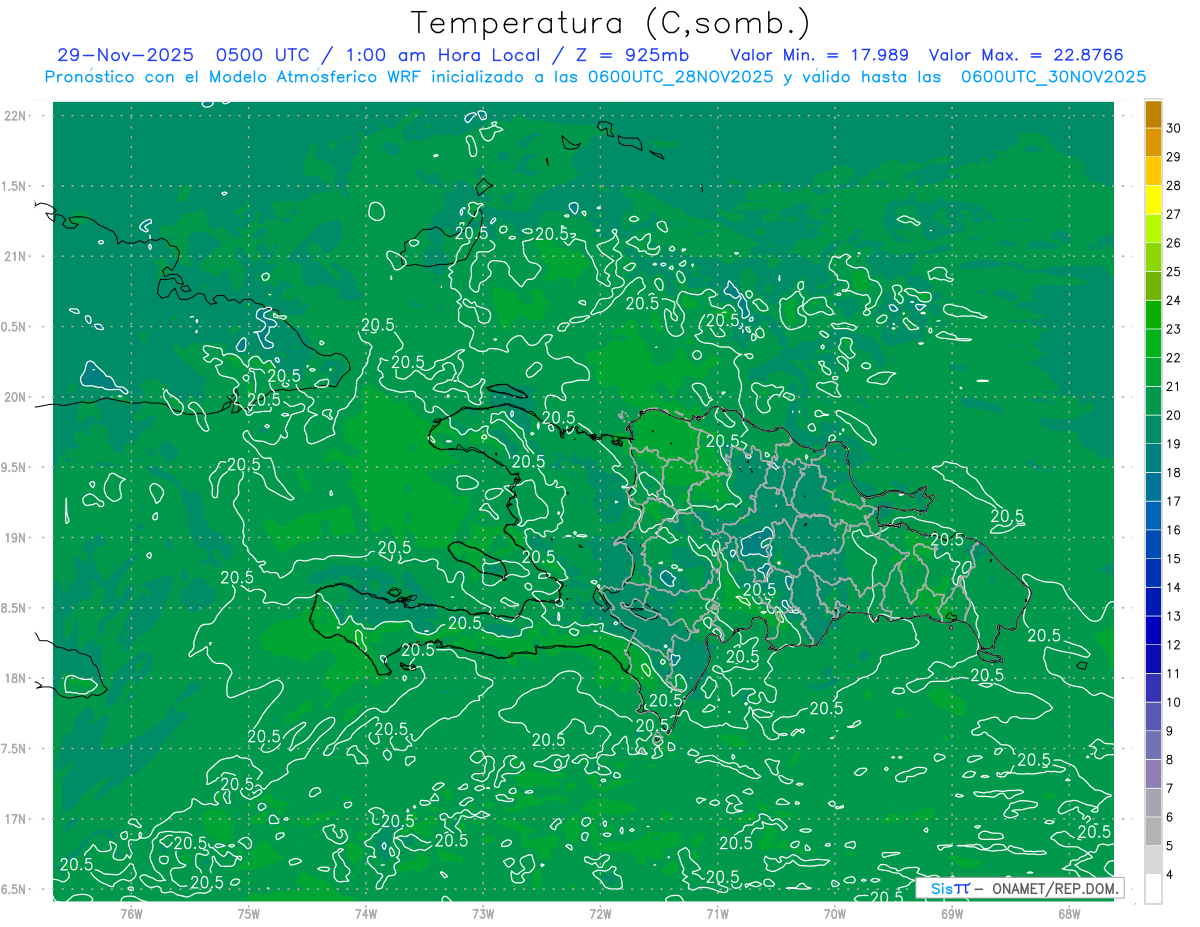
Task: Click the purple swatch between 7 and 8
Action: coord(1153,774)
